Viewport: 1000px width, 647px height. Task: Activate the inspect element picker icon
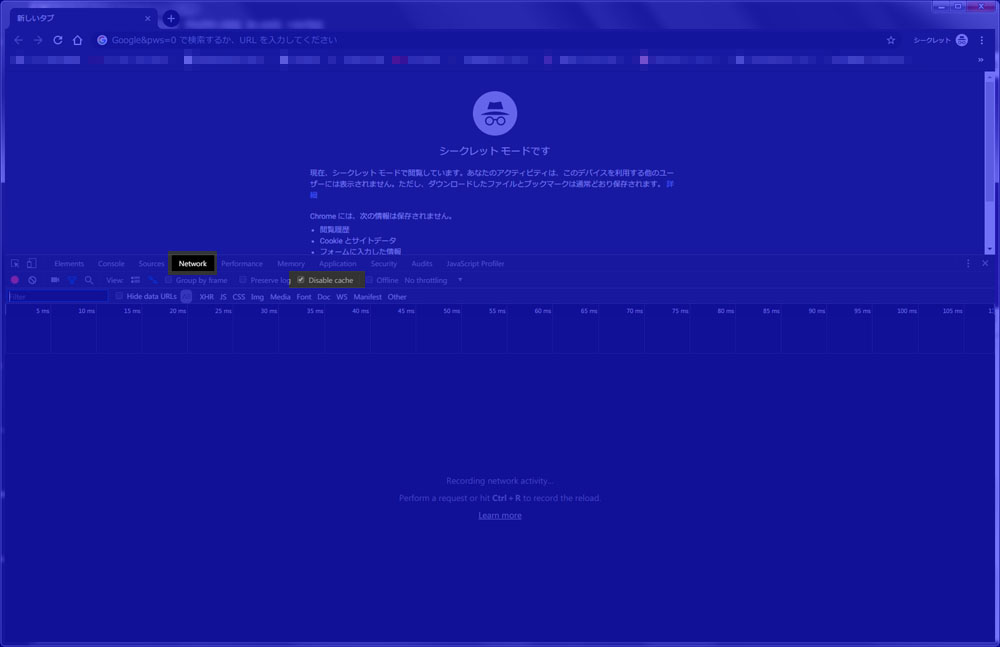15,264
